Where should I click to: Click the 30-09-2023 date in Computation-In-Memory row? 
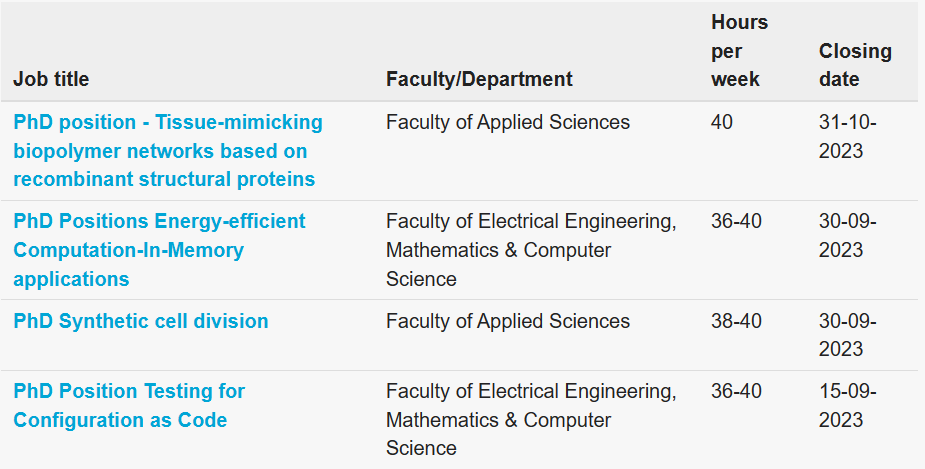848,235
